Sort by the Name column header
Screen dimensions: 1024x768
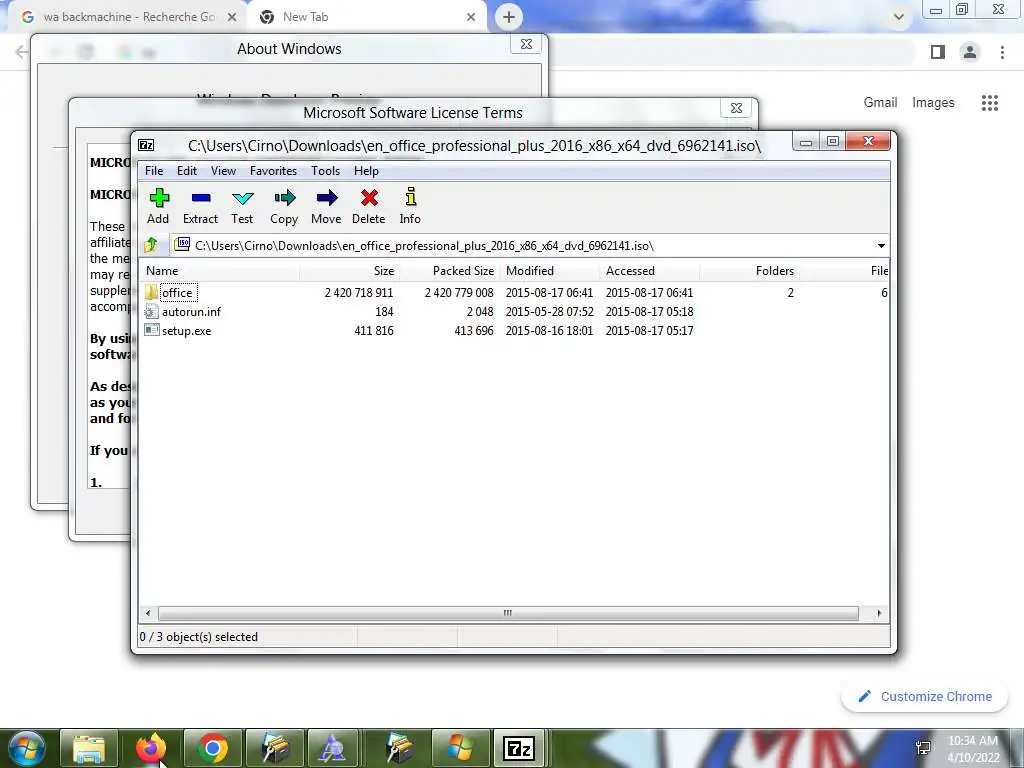(x=220, y=270)
